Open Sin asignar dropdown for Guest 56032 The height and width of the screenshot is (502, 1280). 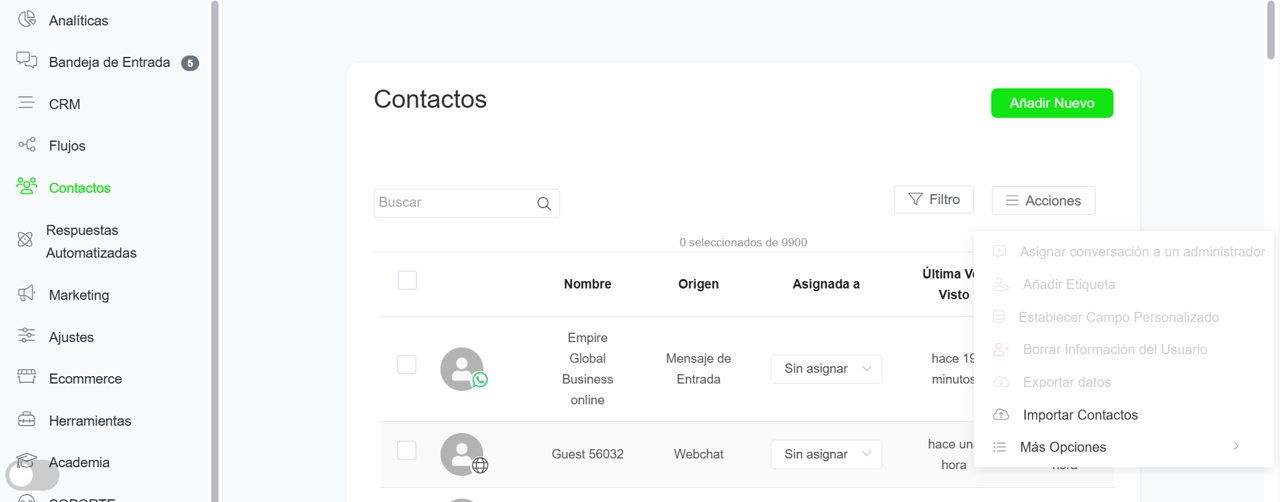pos(826,454)
